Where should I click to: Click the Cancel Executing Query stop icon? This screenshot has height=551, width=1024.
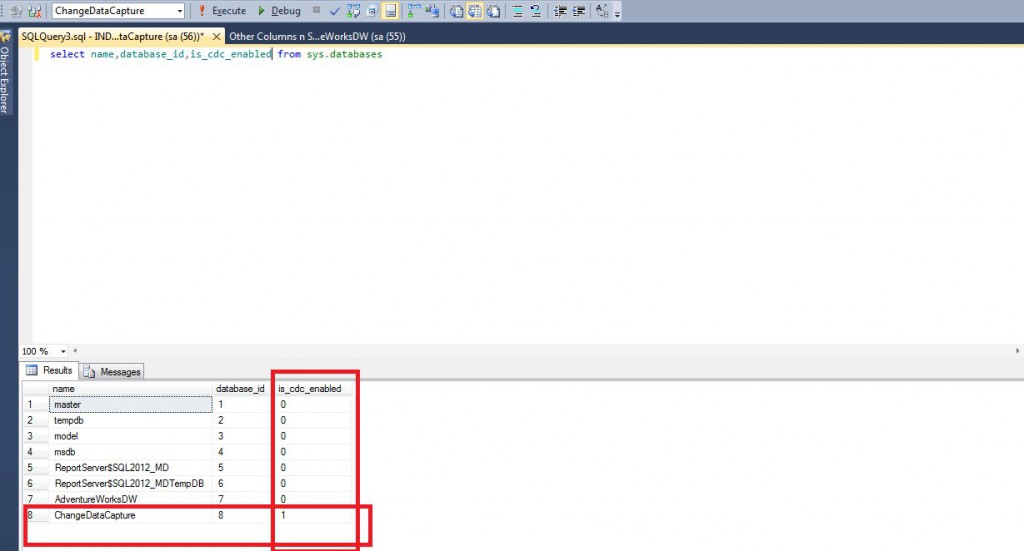(x=317, y=11)
